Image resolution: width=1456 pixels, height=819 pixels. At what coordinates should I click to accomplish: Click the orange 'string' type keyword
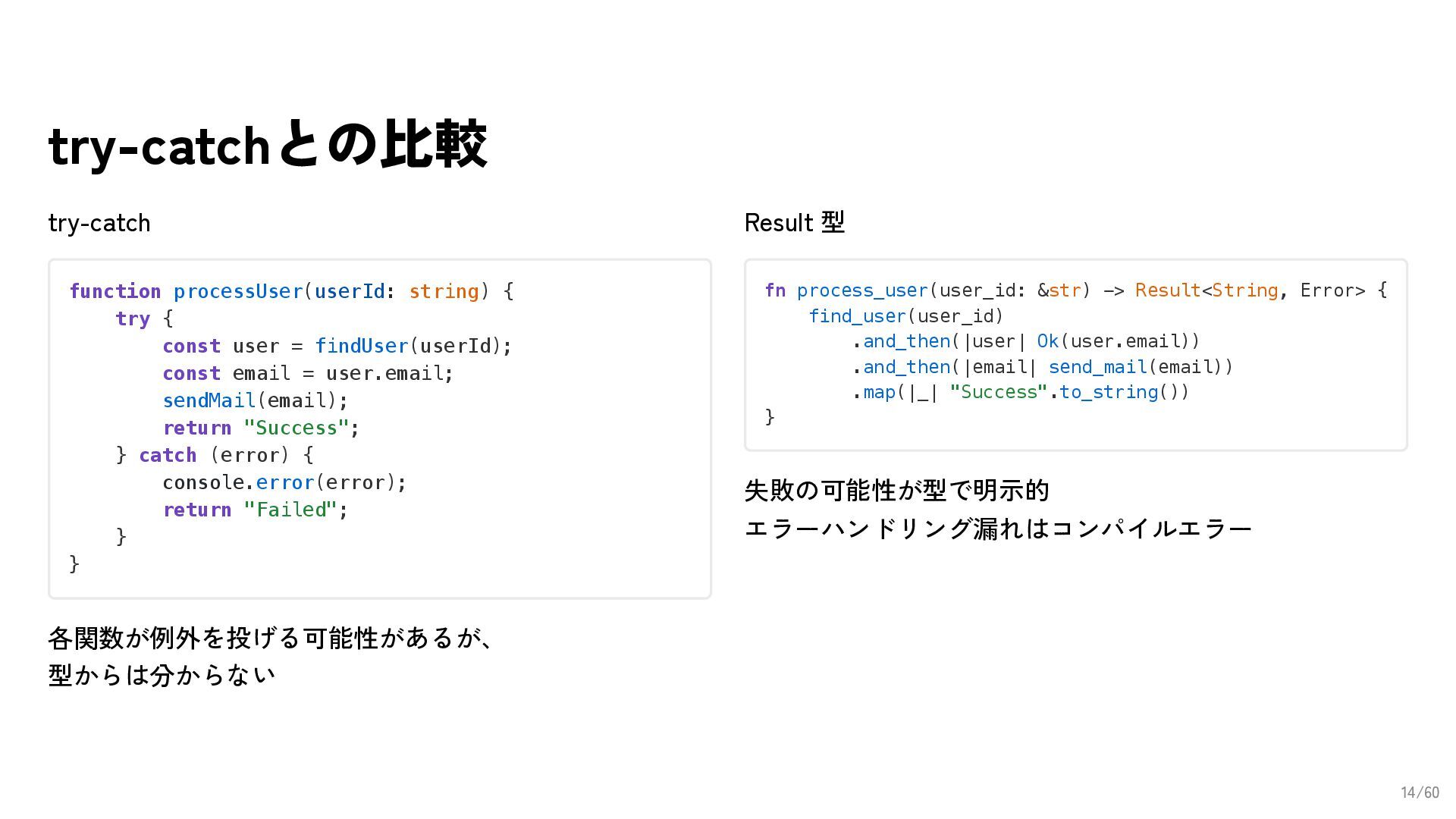pyautogui.click(x=444, y=291)
